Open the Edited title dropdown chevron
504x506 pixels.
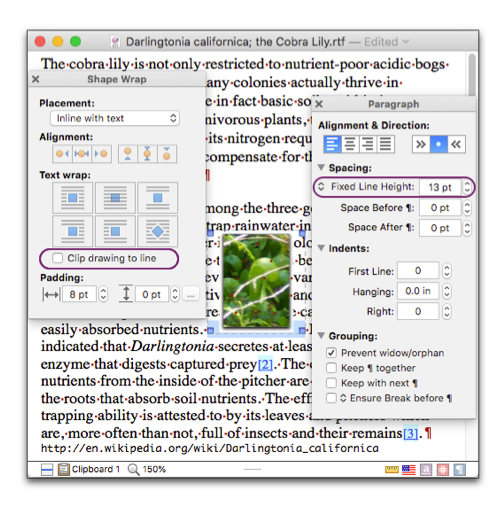pos(406,42)
